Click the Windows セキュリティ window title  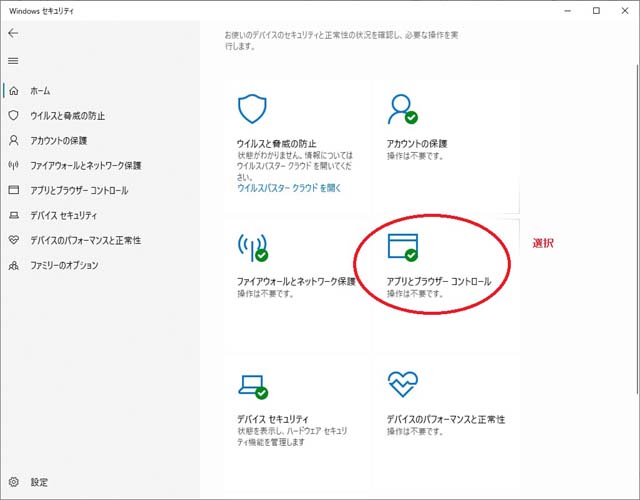click(x=41, y=11)
